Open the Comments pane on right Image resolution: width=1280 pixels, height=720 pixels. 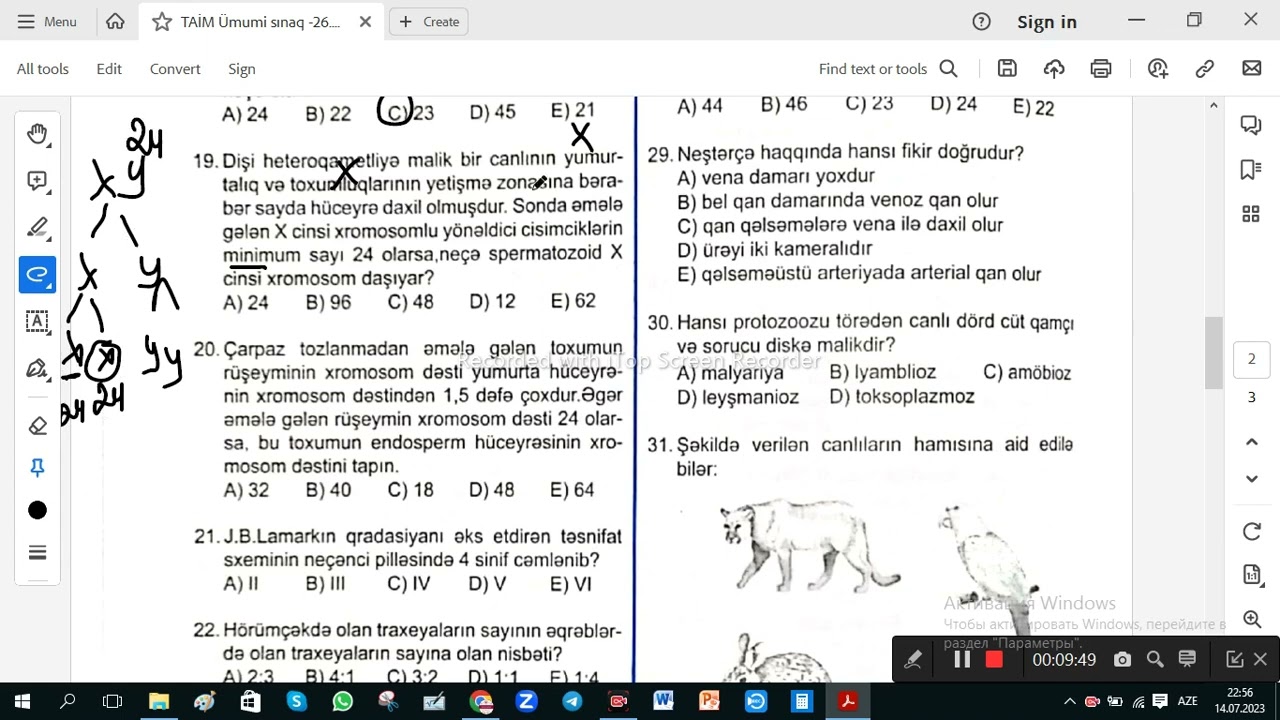(x=1251, y=125)
